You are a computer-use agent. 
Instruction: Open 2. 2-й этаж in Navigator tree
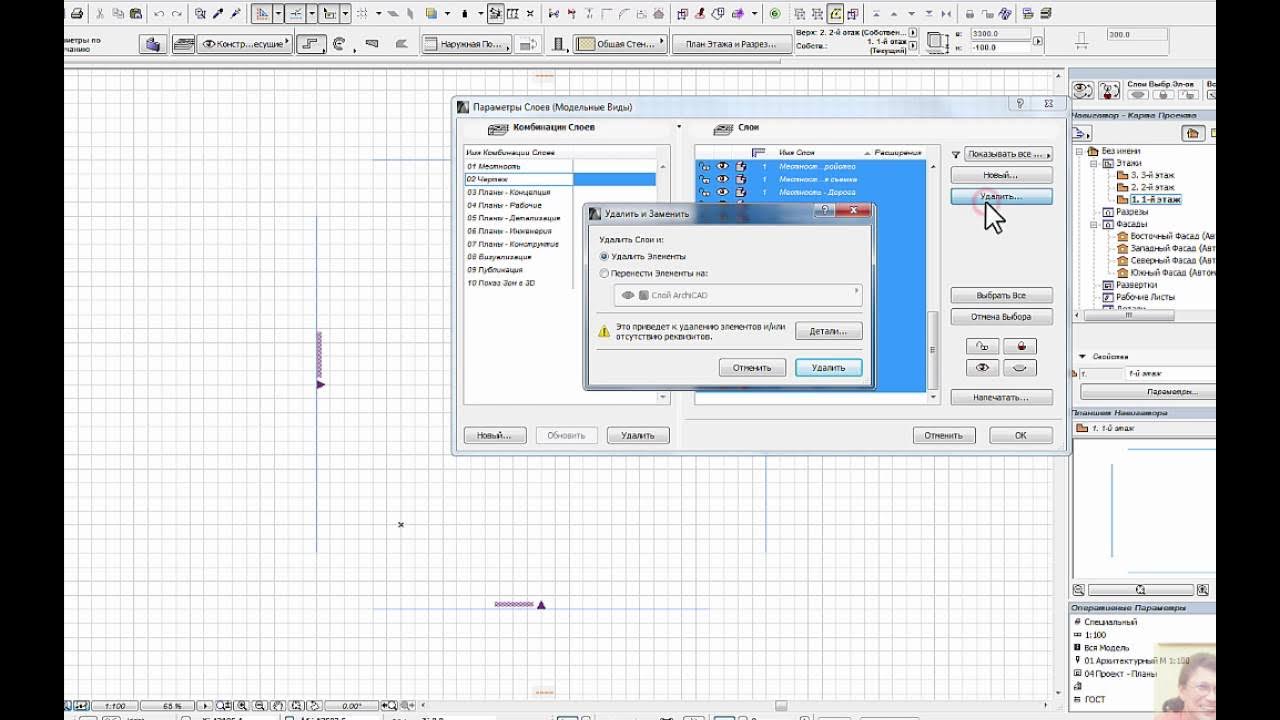click(1153, 187)
